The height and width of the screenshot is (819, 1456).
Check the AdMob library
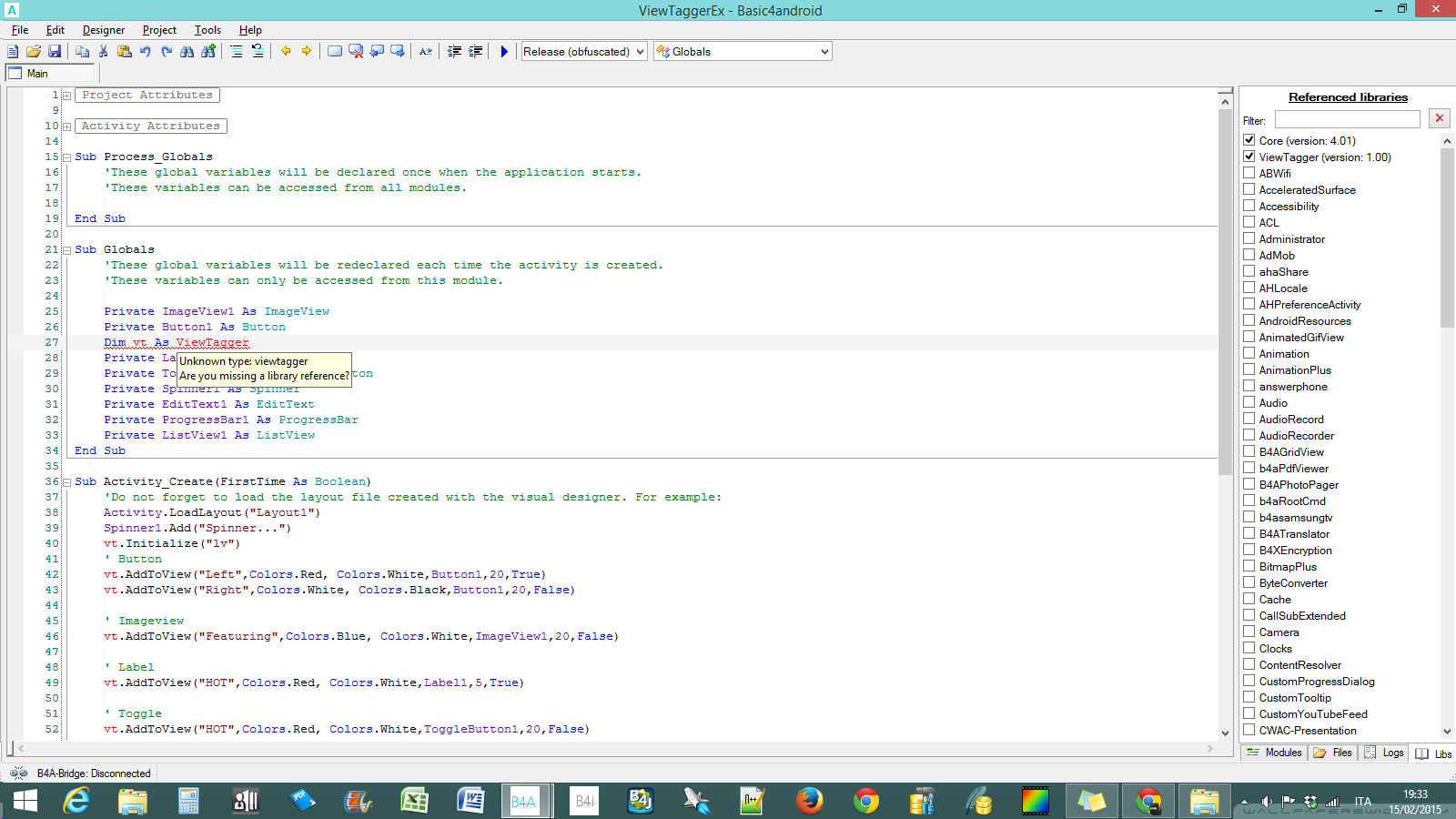(x=1249, y=255)
